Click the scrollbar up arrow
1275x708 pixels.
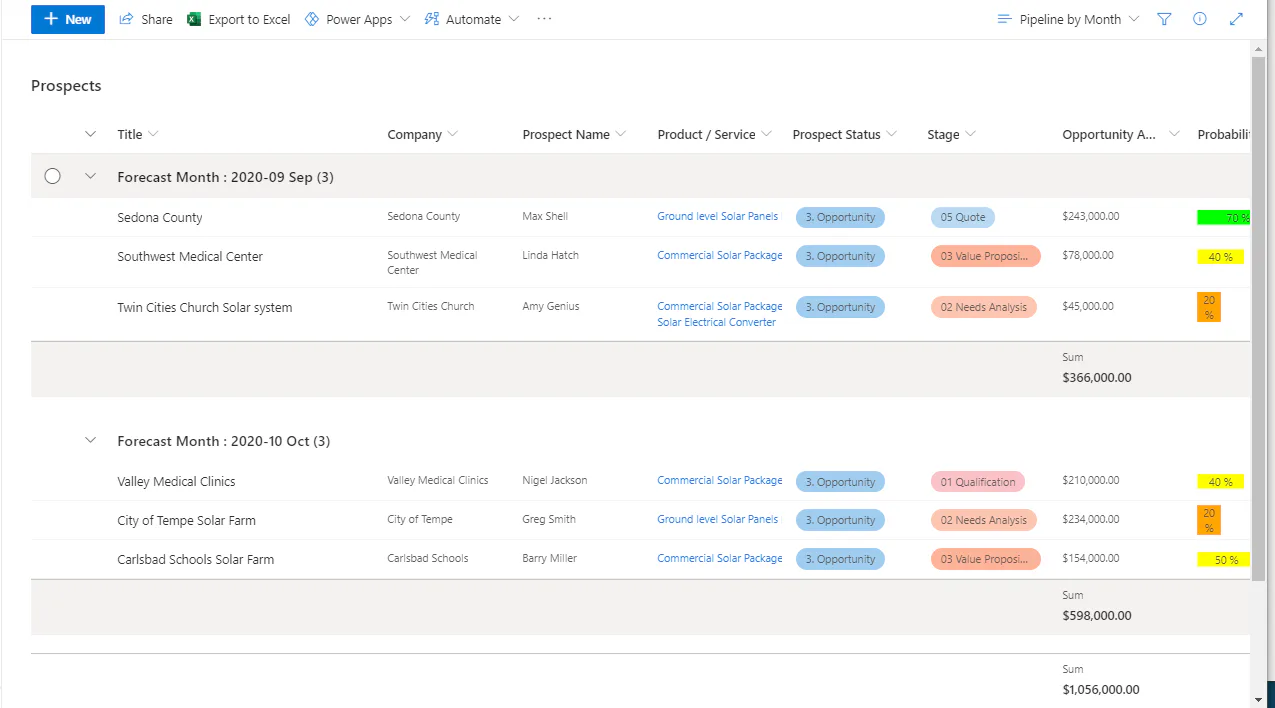(x=1258, y=47)
